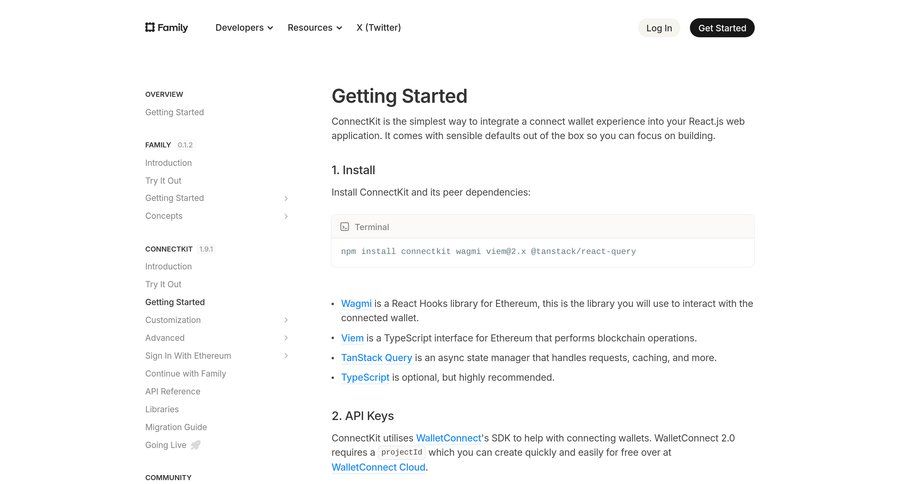
Task: Open the Libraries page
Action: click(x=162, y=409)
